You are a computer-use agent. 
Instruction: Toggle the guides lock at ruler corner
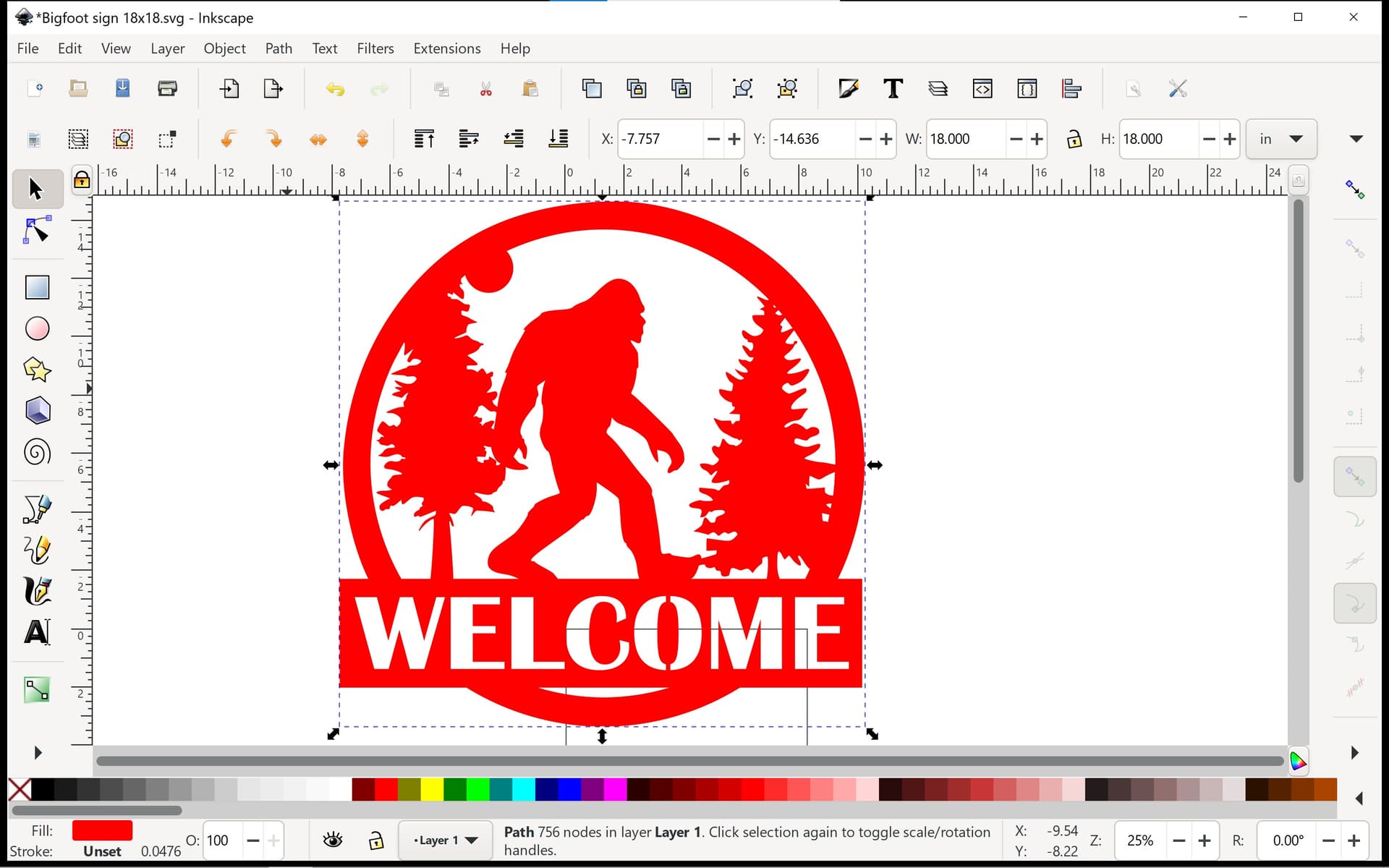pos(82,179)
